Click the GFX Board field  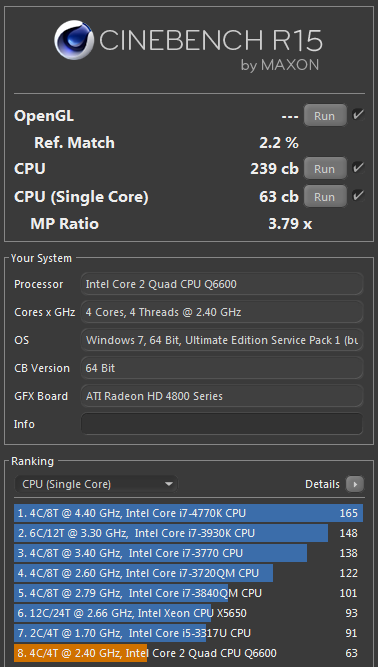tap(222, 396)
